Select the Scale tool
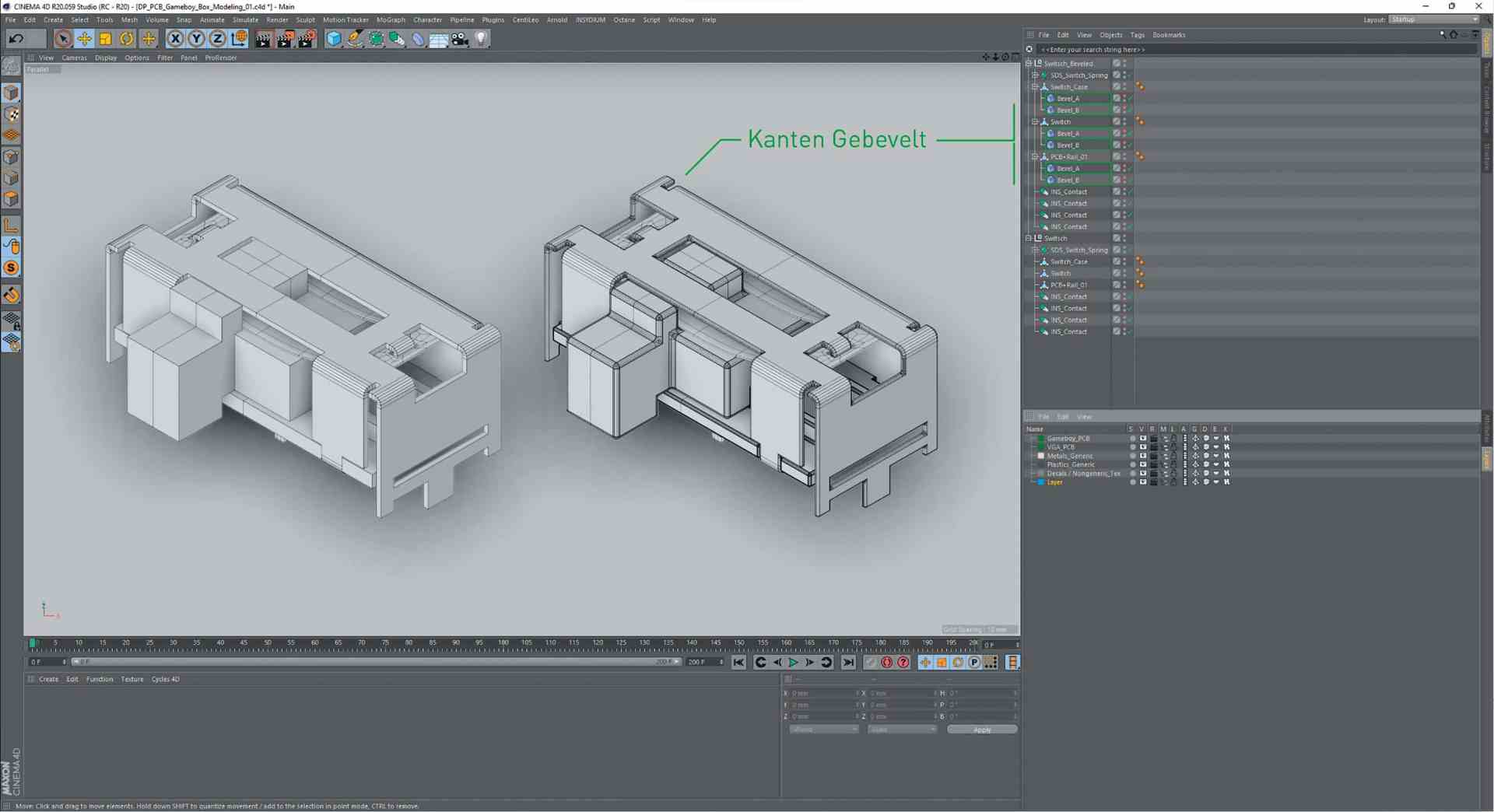Viewport: 1494px width, 812px height. click(105, 38)
